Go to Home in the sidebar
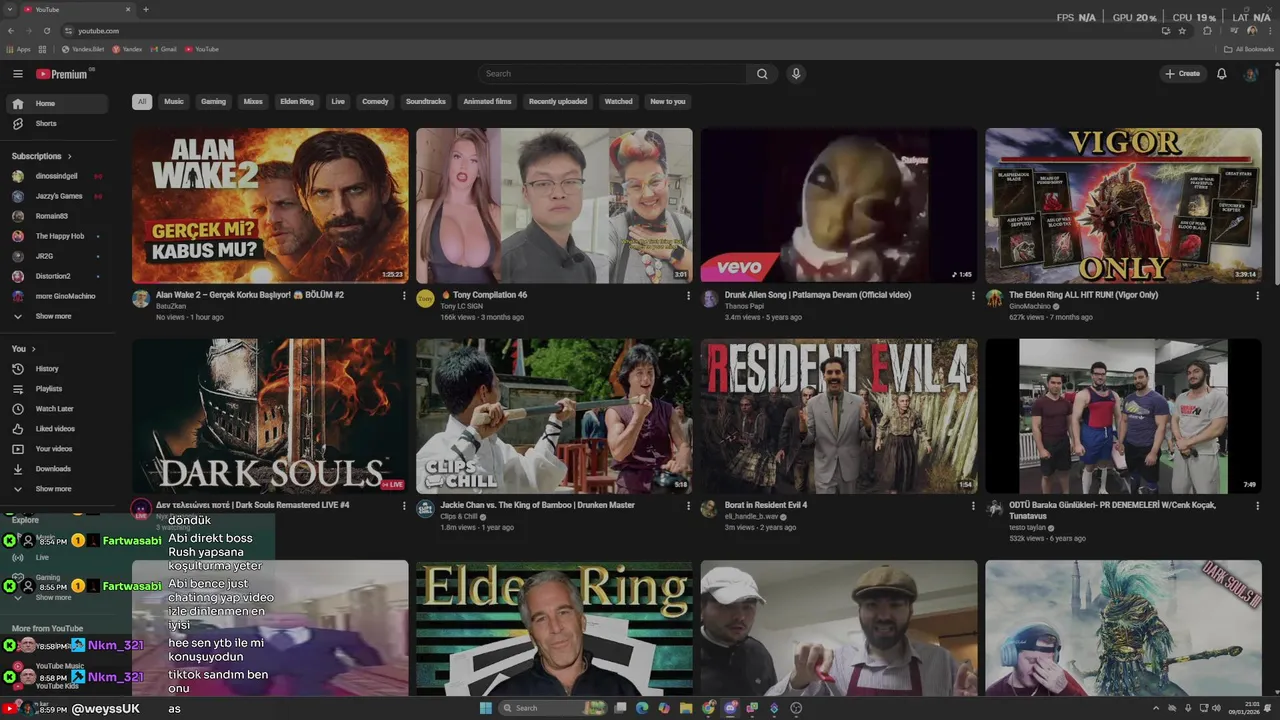This screenshot has height=720, width=1280. (57, 104)
